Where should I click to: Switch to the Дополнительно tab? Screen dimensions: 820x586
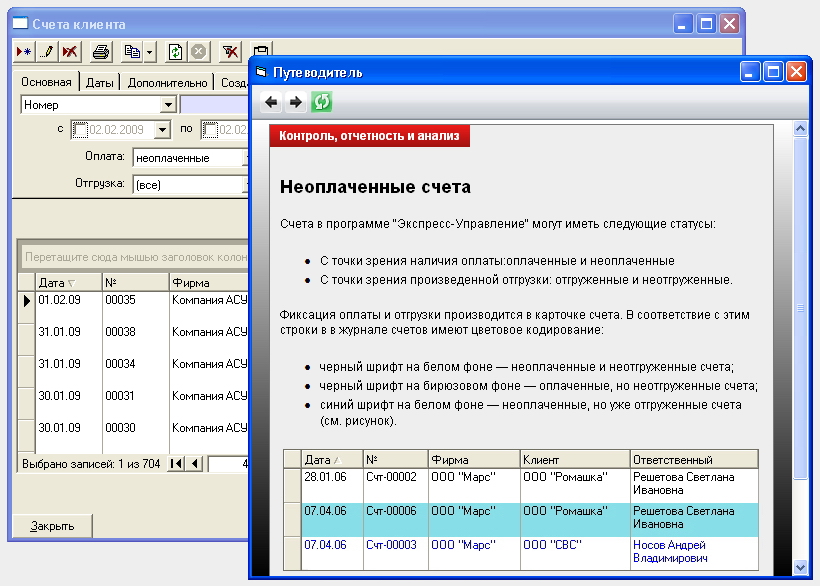[x=167, y=83]
